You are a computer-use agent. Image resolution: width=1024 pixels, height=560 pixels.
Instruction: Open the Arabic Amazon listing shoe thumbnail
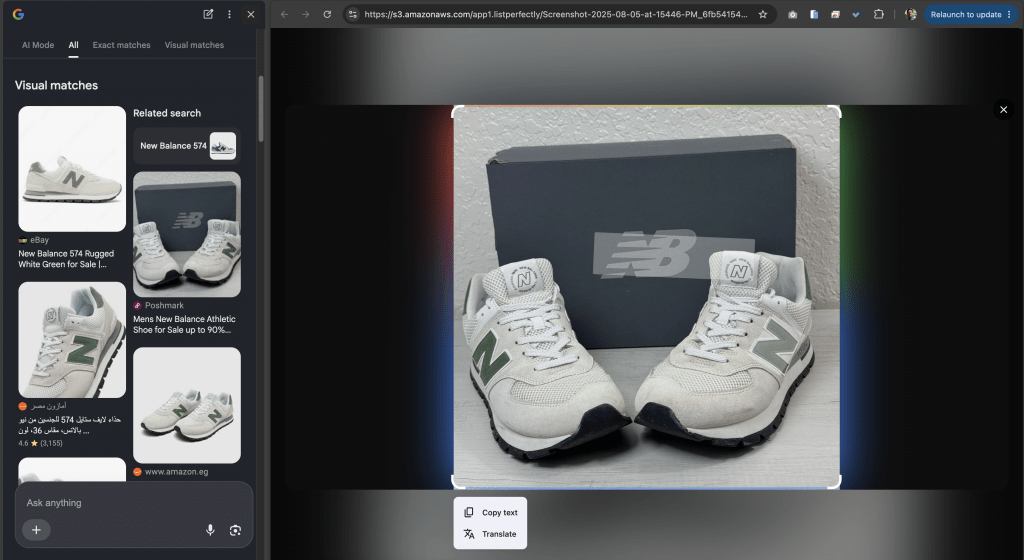tap(72, 339)
